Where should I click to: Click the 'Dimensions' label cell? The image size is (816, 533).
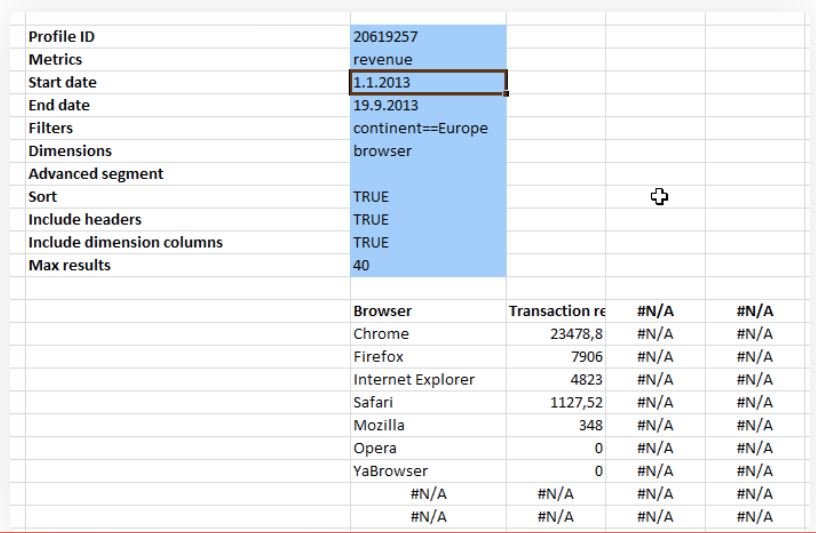pyautogui.click(x=188, y=151)
